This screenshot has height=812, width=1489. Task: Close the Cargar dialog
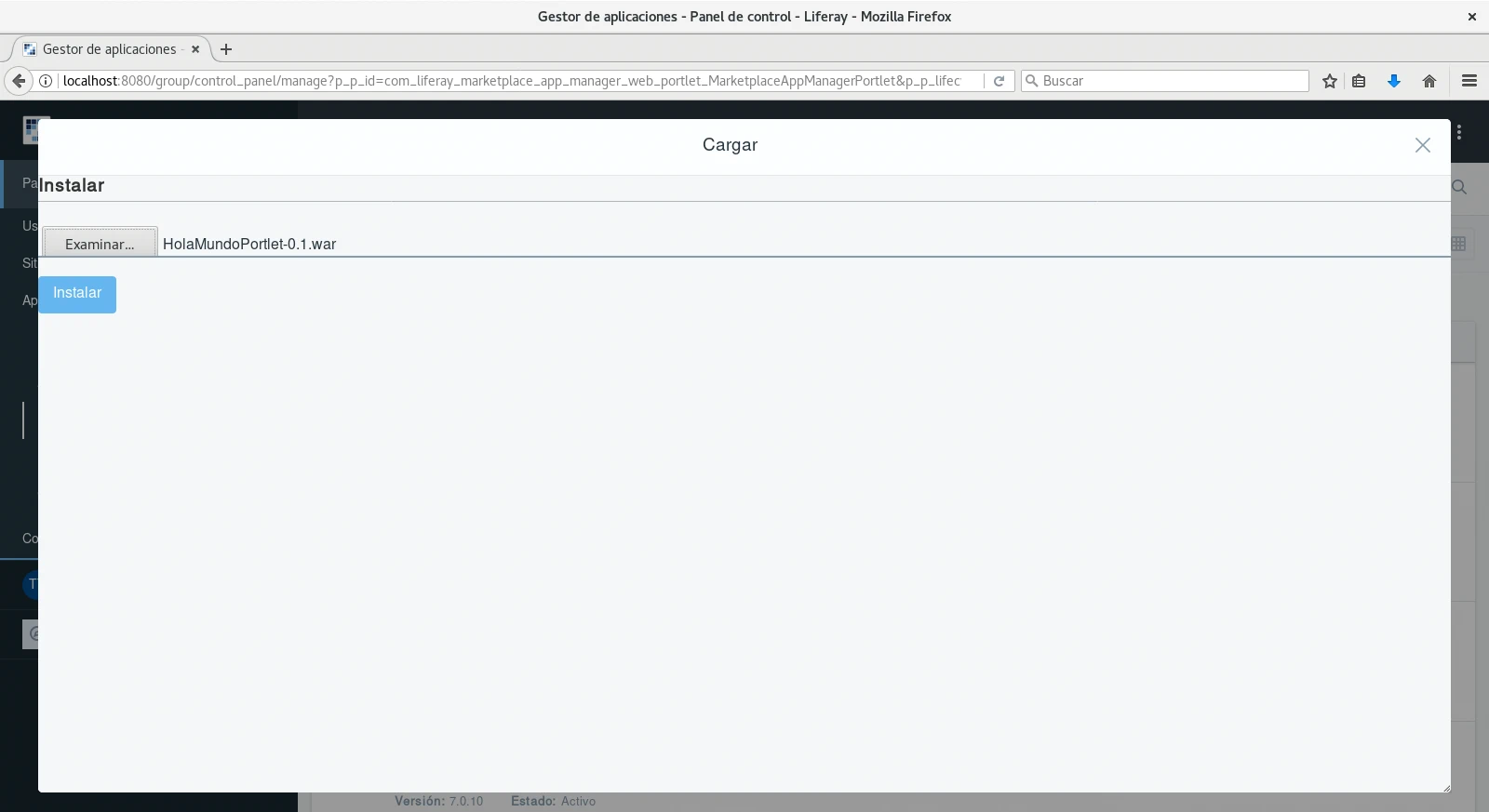(1422, 145)
